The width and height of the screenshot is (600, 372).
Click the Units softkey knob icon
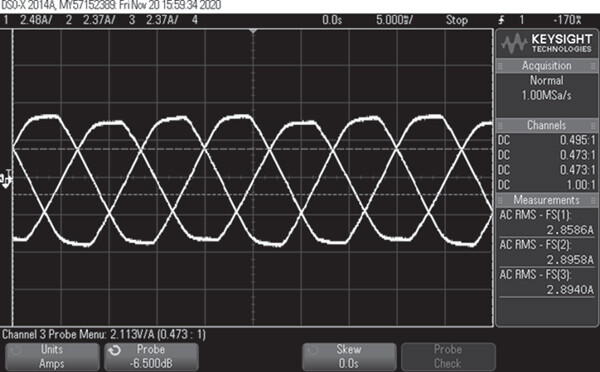point(15,350)
